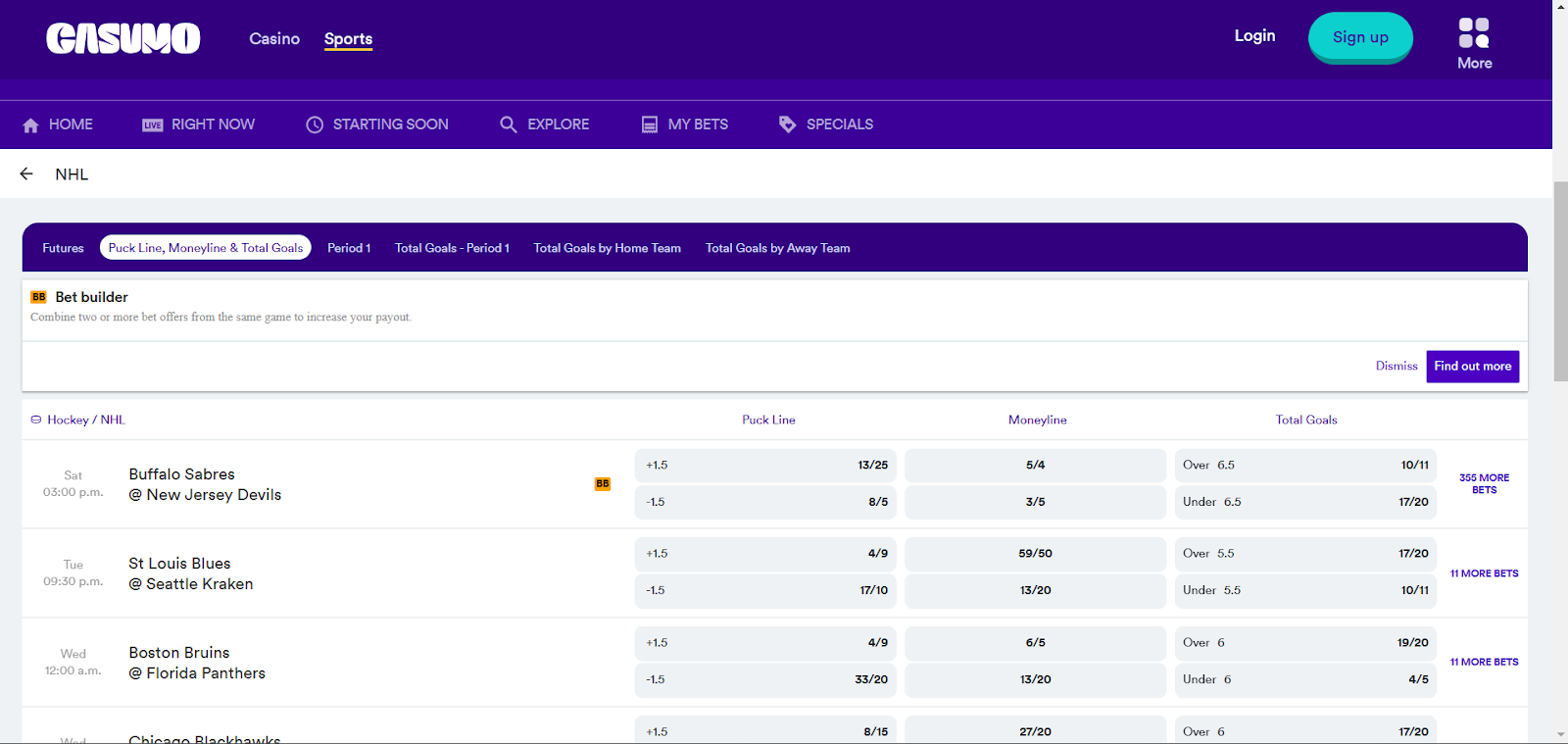Open the Login page
The image size is (1568, 744).
click(1254, 35)
